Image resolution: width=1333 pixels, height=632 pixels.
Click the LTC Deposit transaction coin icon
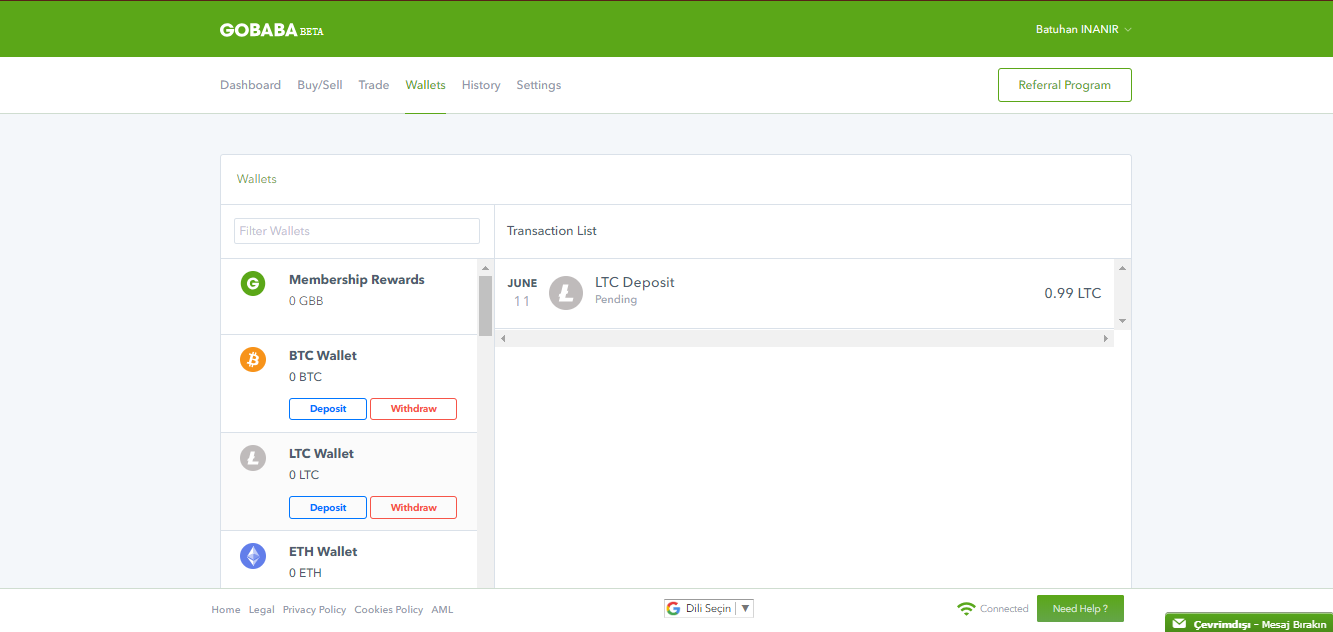coord(566,292)
